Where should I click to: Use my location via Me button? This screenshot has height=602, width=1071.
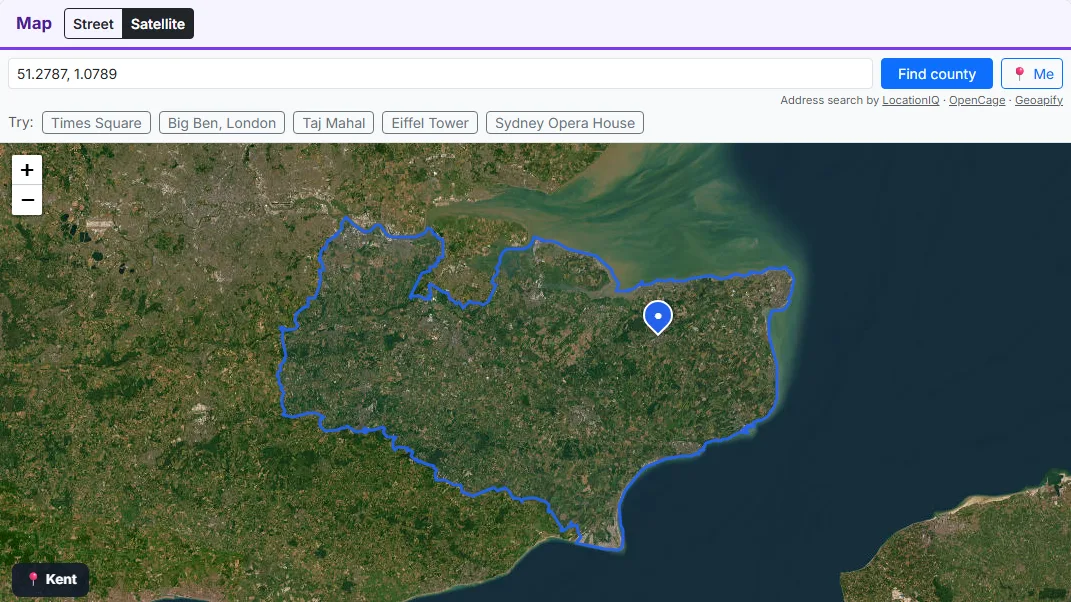pyautogui.click(x=1031, y=74)
